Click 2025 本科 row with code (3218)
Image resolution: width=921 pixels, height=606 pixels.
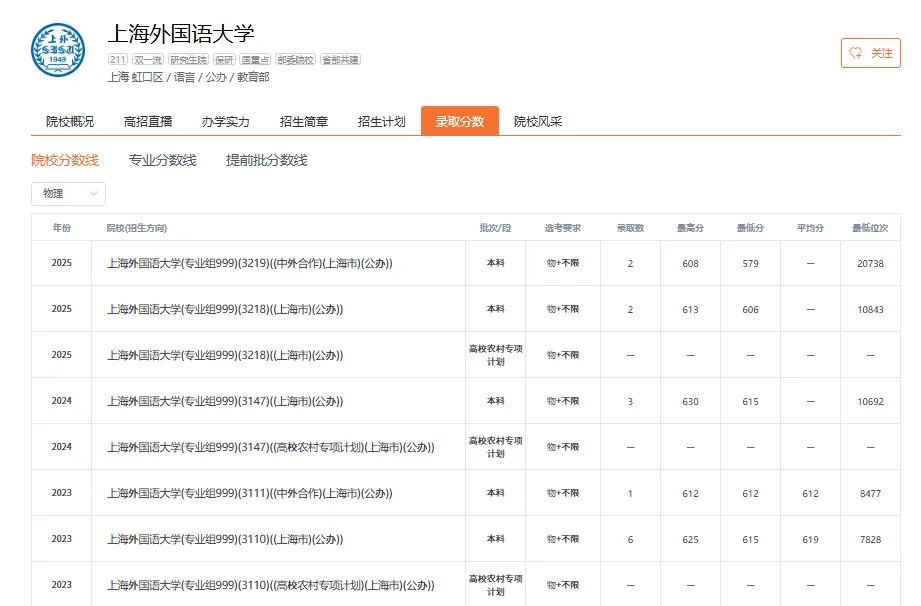(x=466, y=309)
